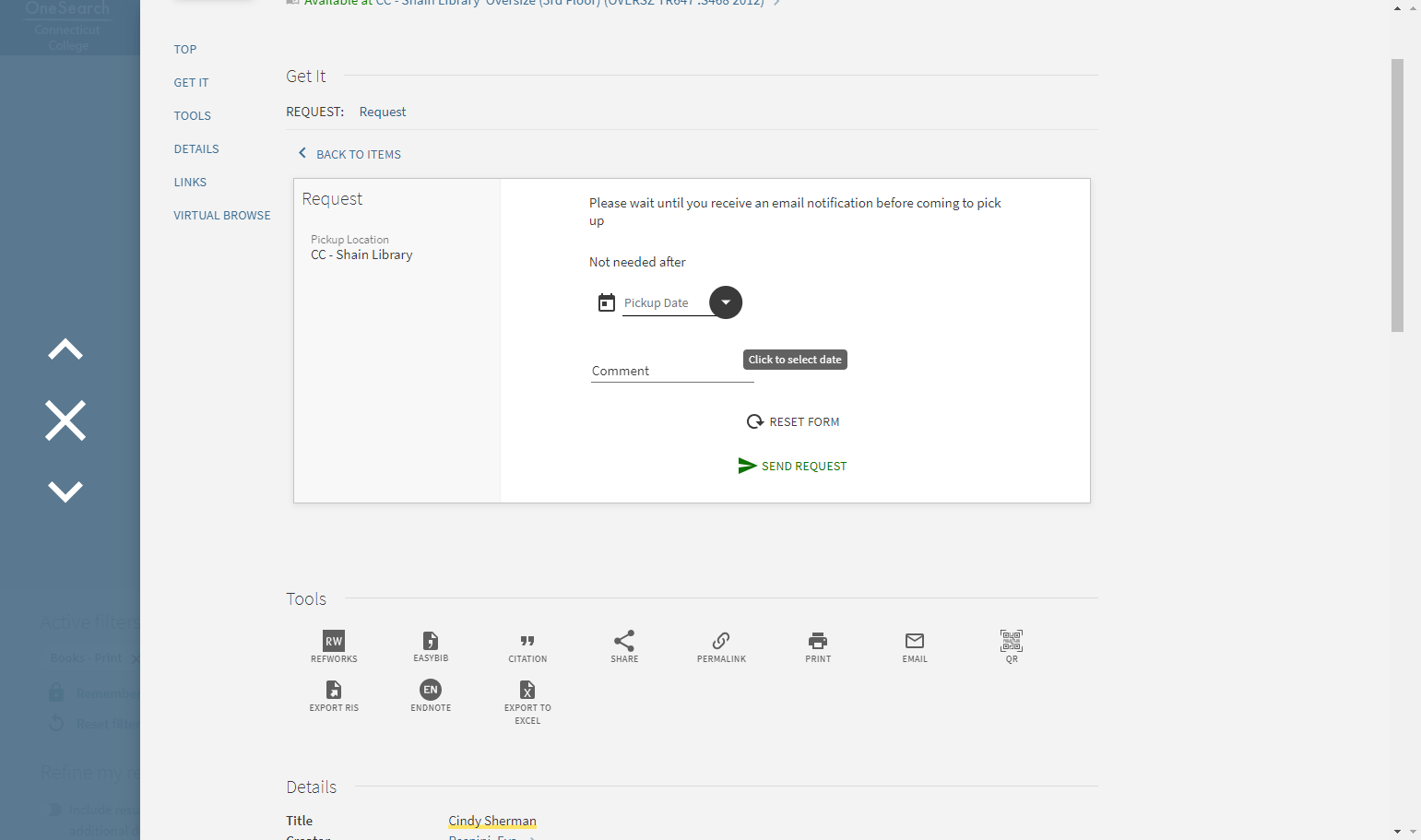Screen dimensions: 1421x840
Task: Go to next record with down chevron
Action: 65,491
